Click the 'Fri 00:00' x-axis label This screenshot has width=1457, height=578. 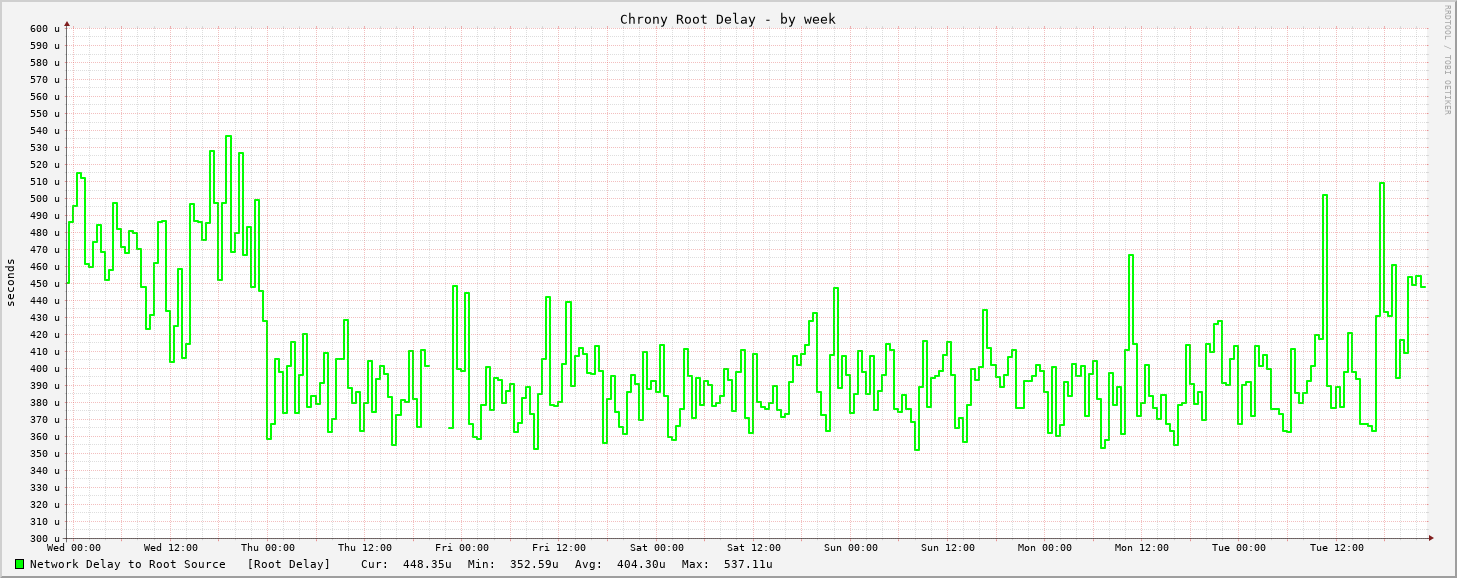pyautogui.click(x=462, y=548)
